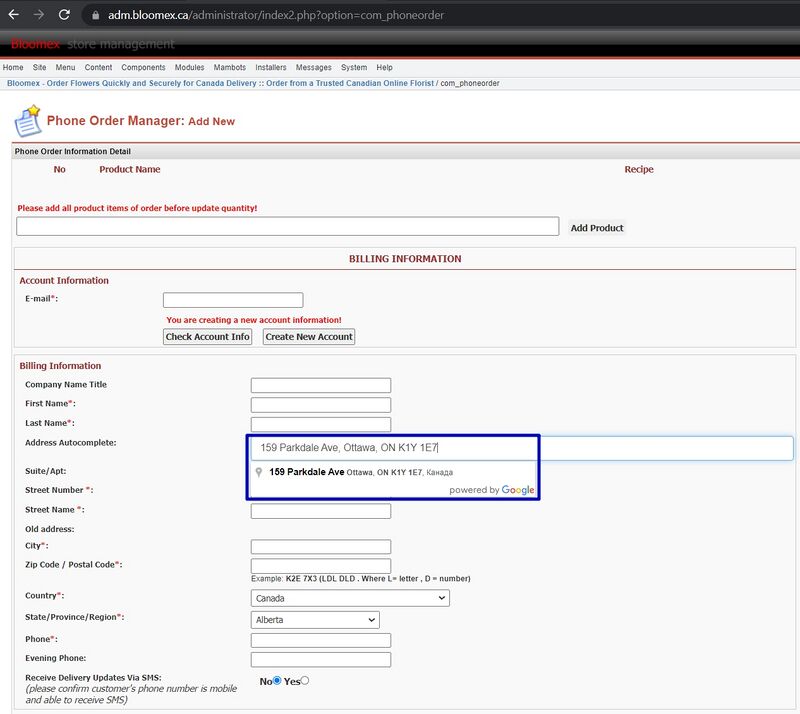The width and height of the screenshot is (800, 714).
Task: Open the Modules menu
Action: (x=189, y=67)
